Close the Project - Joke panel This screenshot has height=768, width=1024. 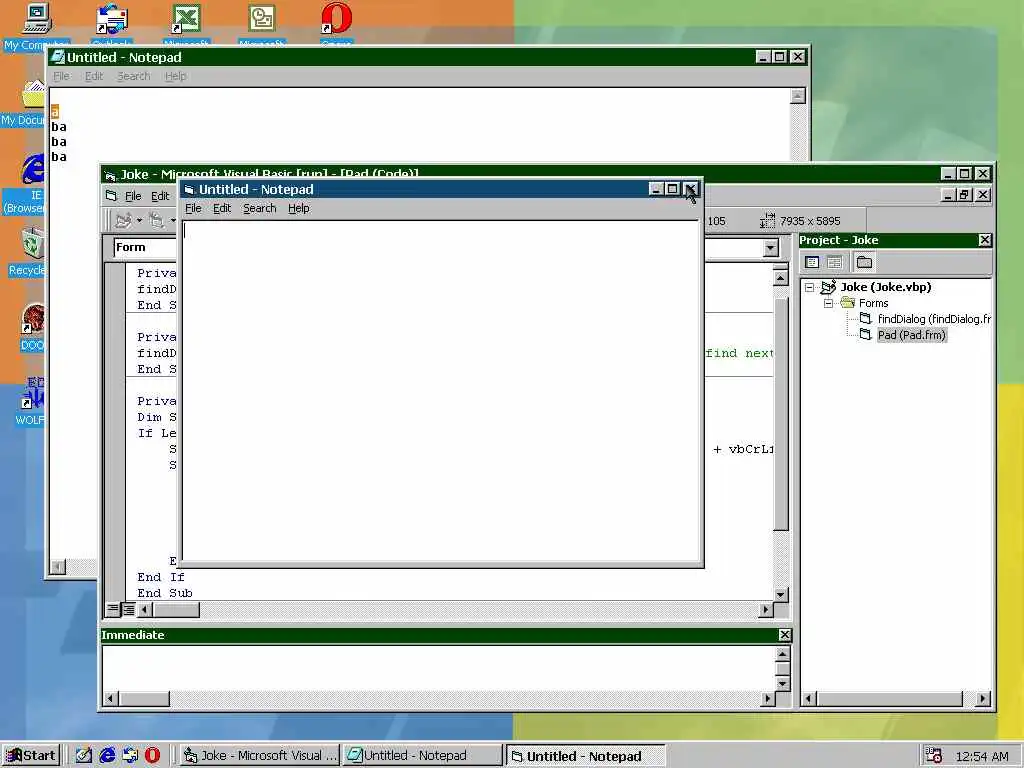click(985, 240)
